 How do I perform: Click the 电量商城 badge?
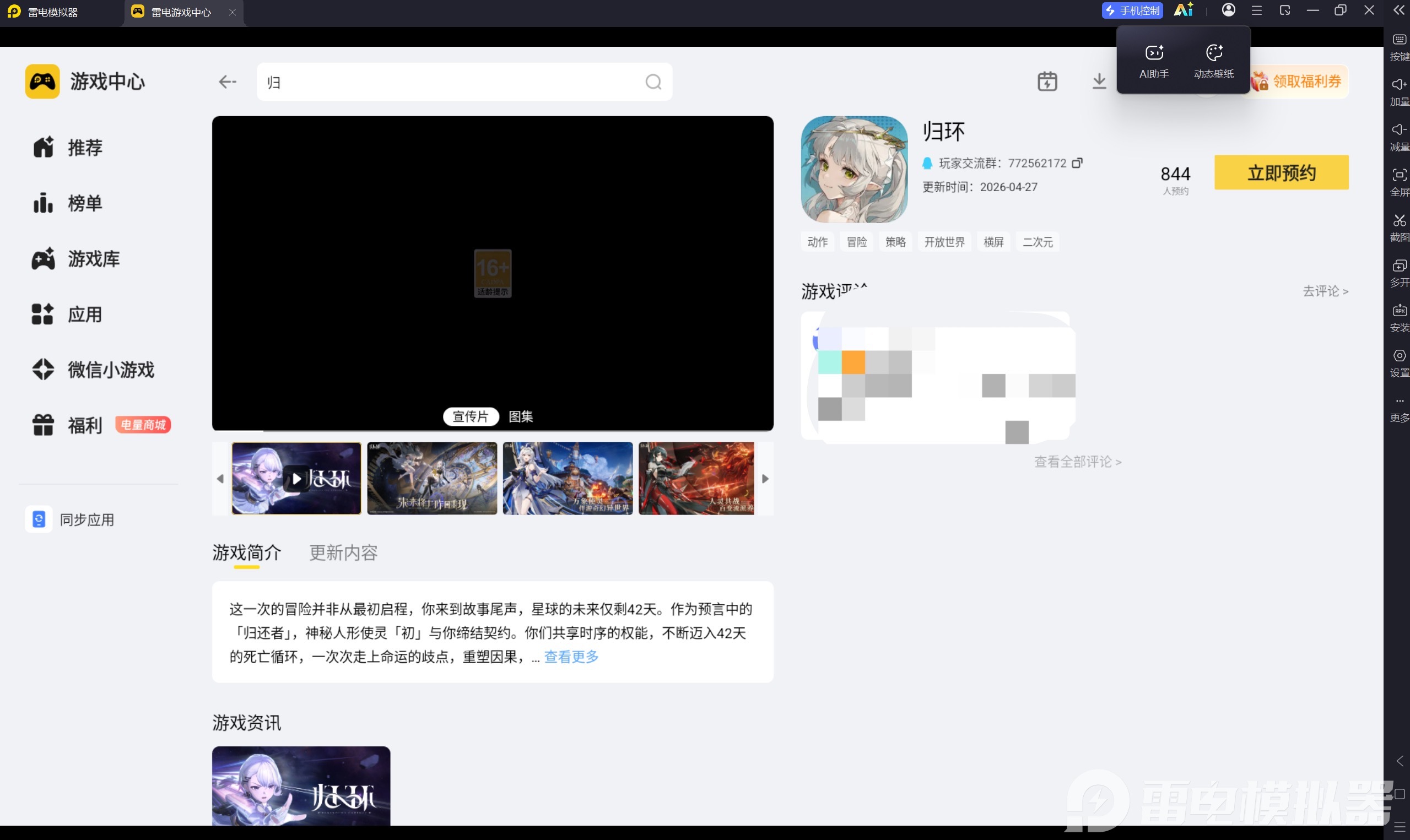(143, 425)
